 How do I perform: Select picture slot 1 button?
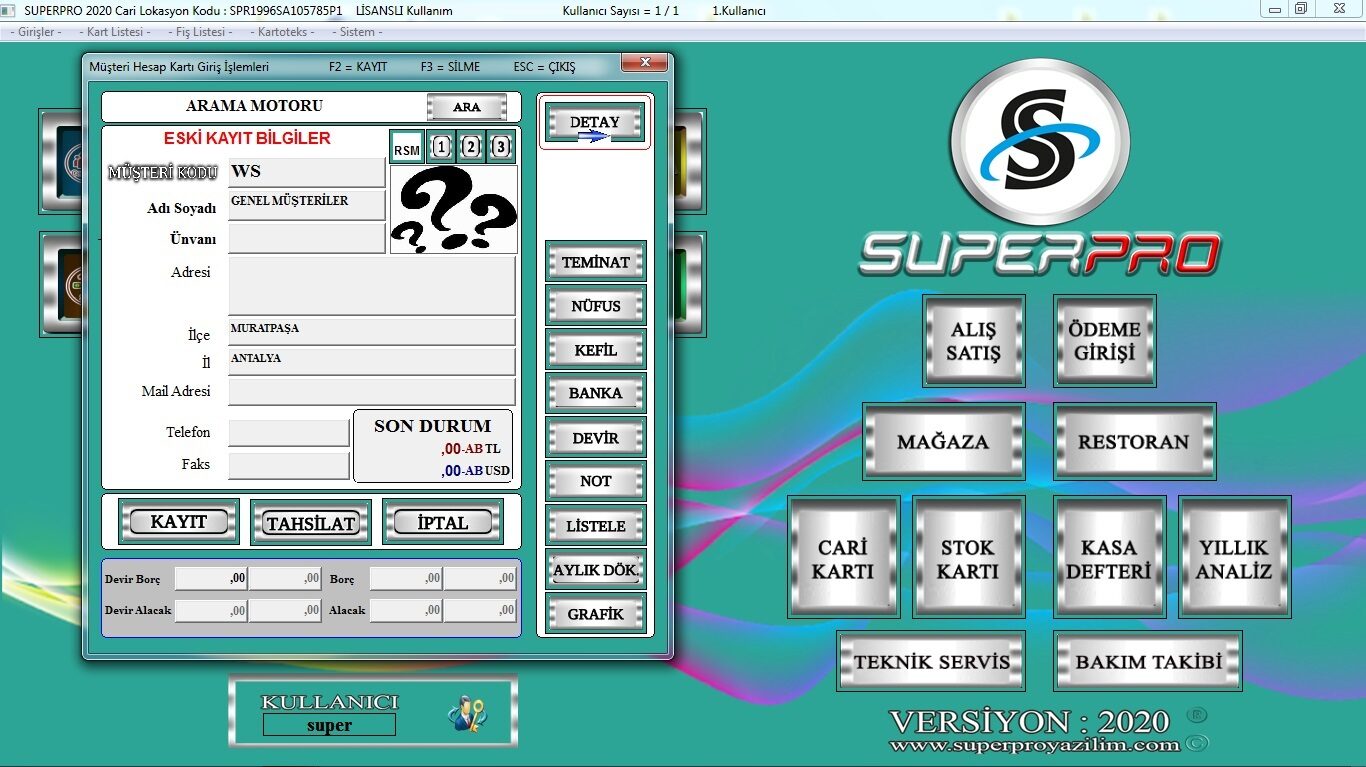click(x=441, y=148)
